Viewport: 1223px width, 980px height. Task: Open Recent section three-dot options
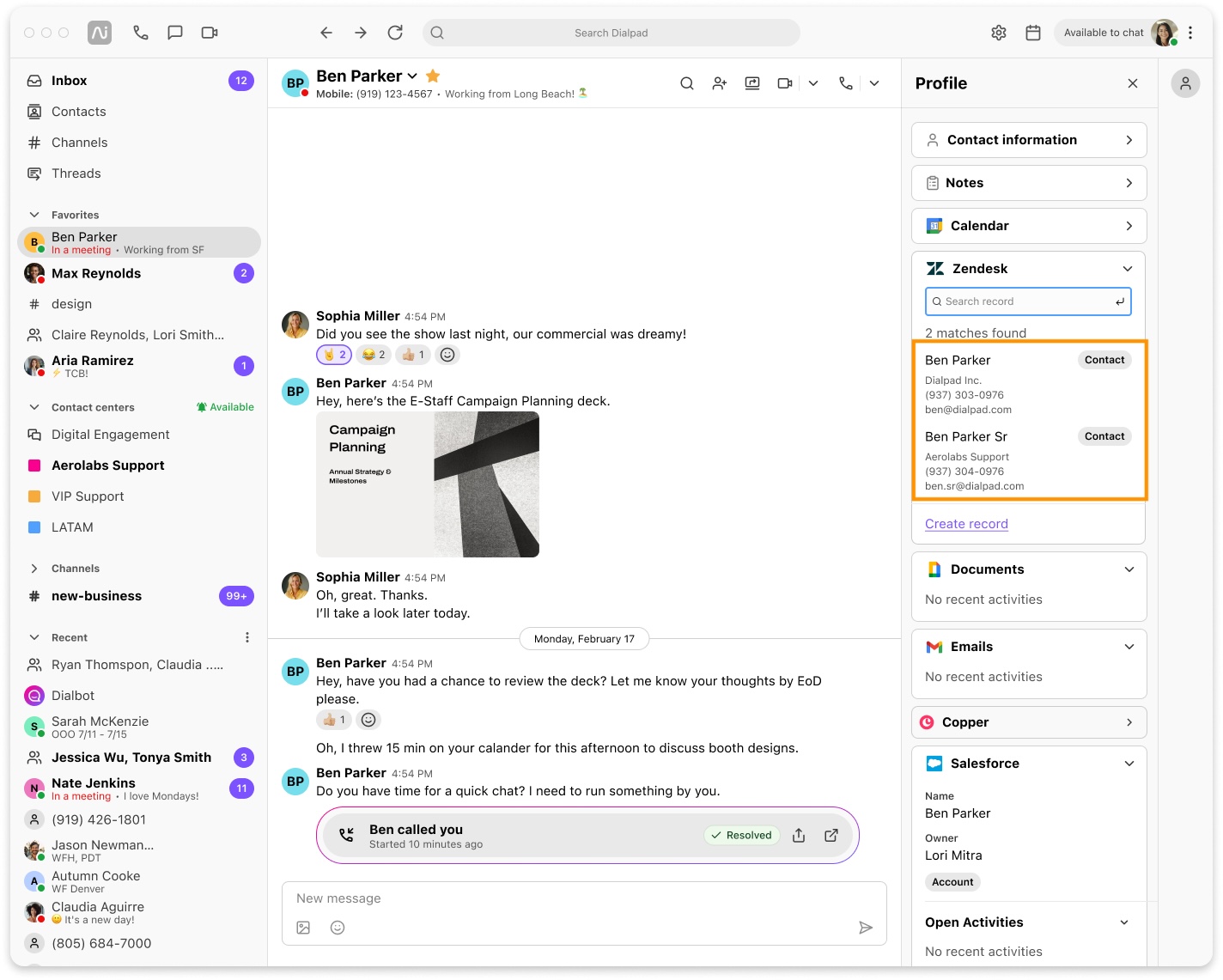pyautogui.click(x=247, y=637)
